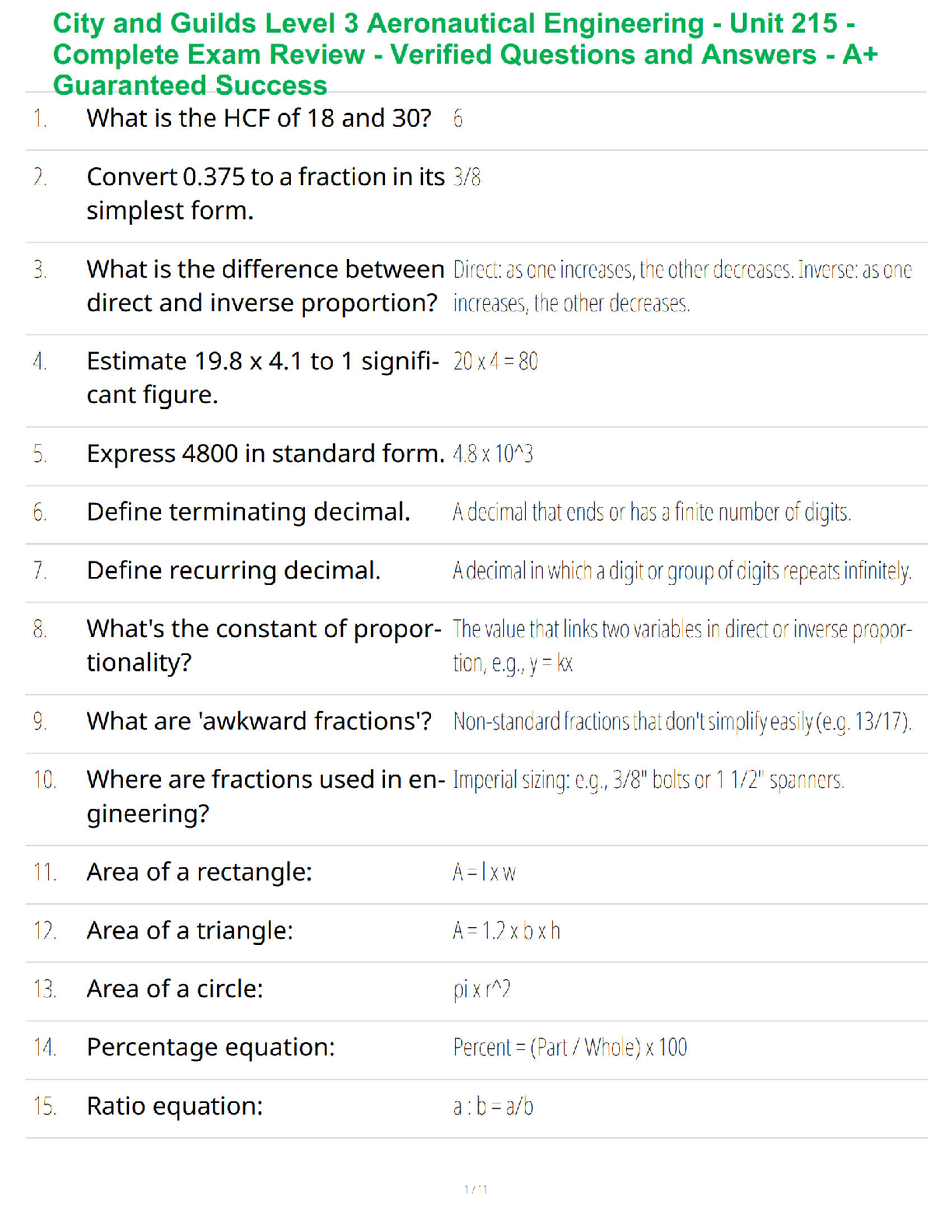Screen dimensions: 952x1232
Task: Select 'Define terminating decimal' question
Action: point(248,512)
